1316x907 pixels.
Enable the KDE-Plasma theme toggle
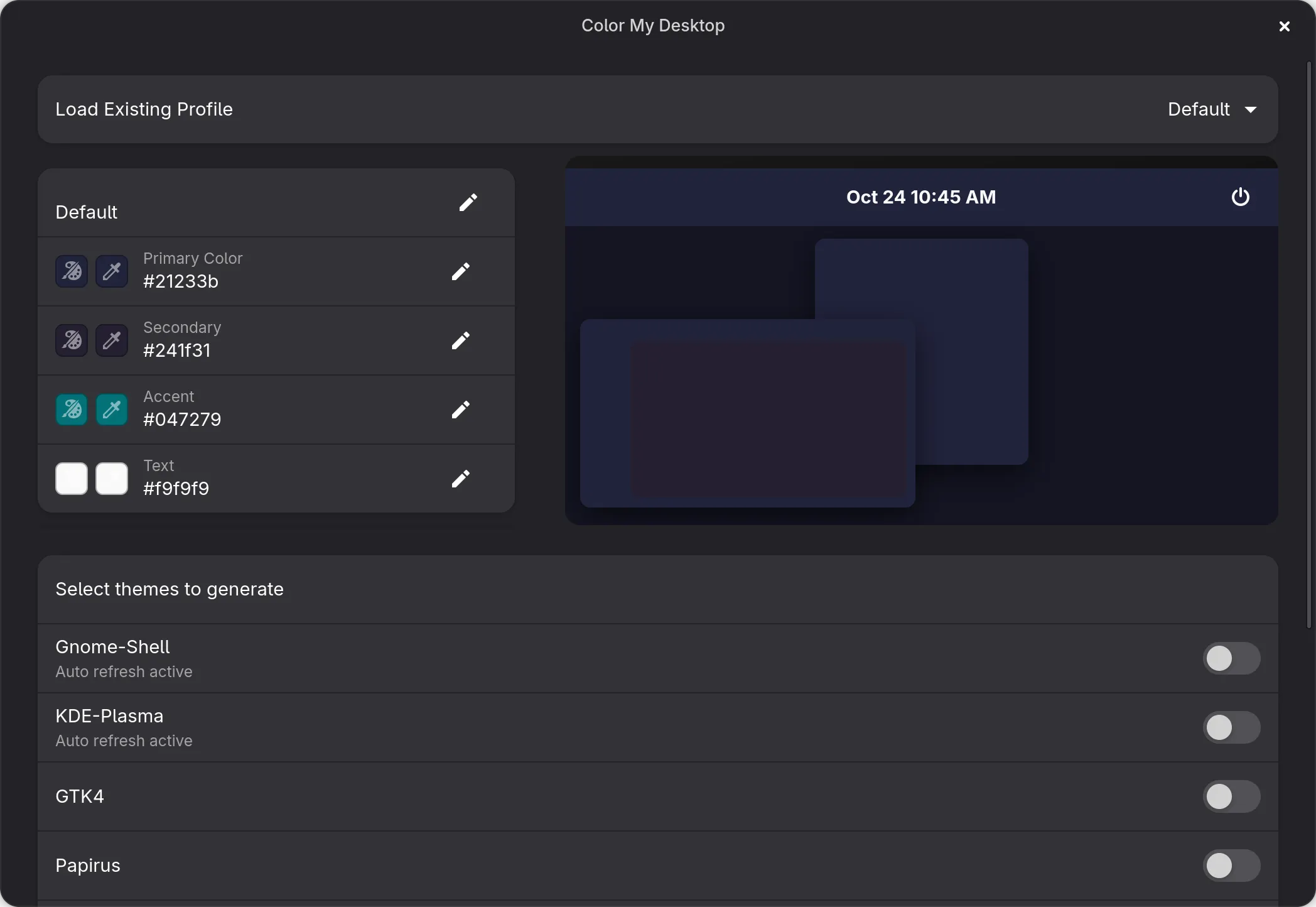[x=1231, y=727]
